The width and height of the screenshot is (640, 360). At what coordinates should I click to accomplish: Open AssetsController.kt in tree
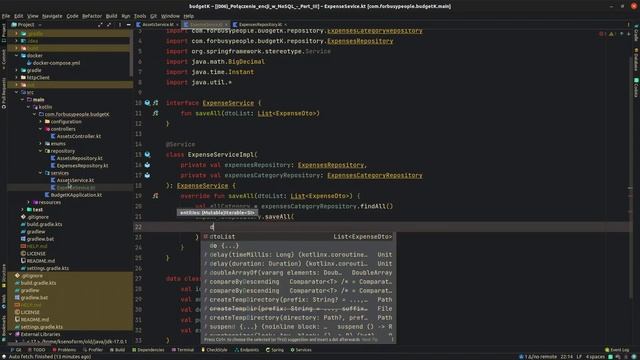pyautogui.click(x=76, y=136)
